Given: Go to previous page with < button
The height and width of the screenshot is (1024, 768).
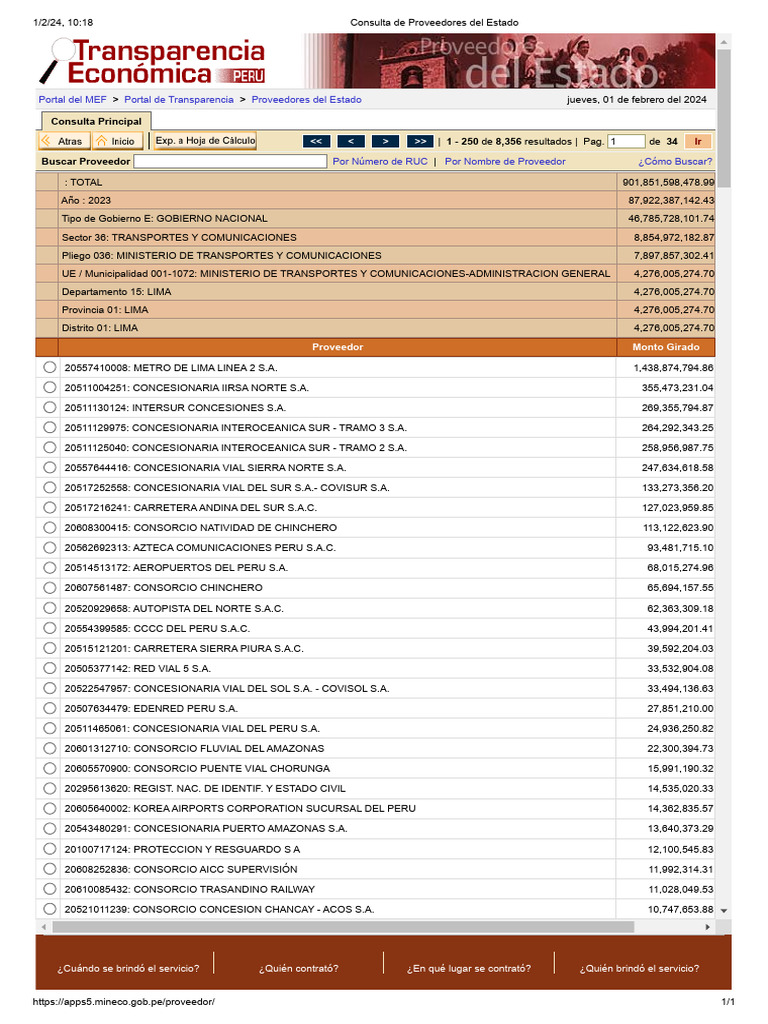Looking at the screenshot, I should 351,141.
